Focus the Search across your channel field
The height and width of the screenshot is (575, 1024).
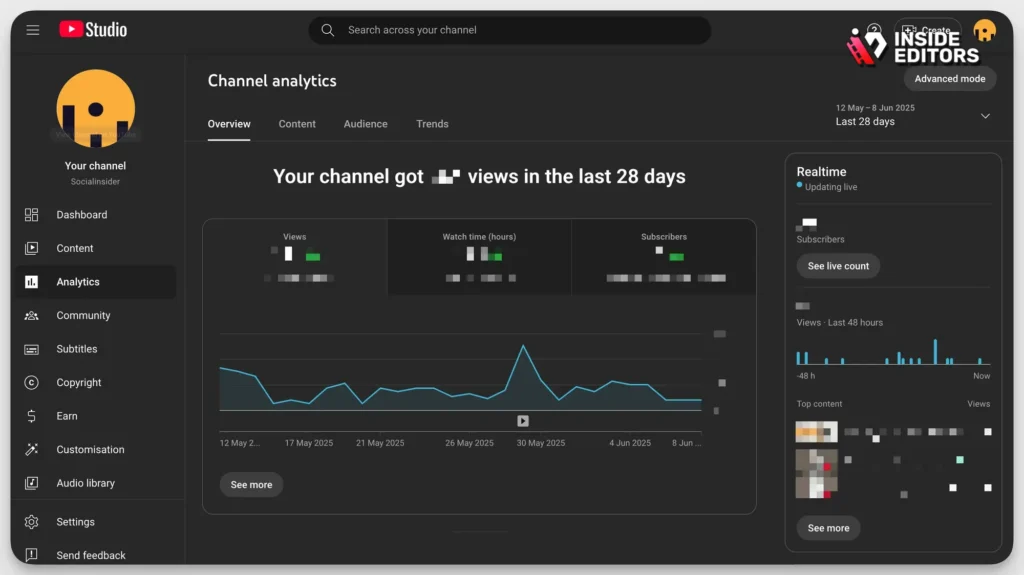tap(509, 30)
